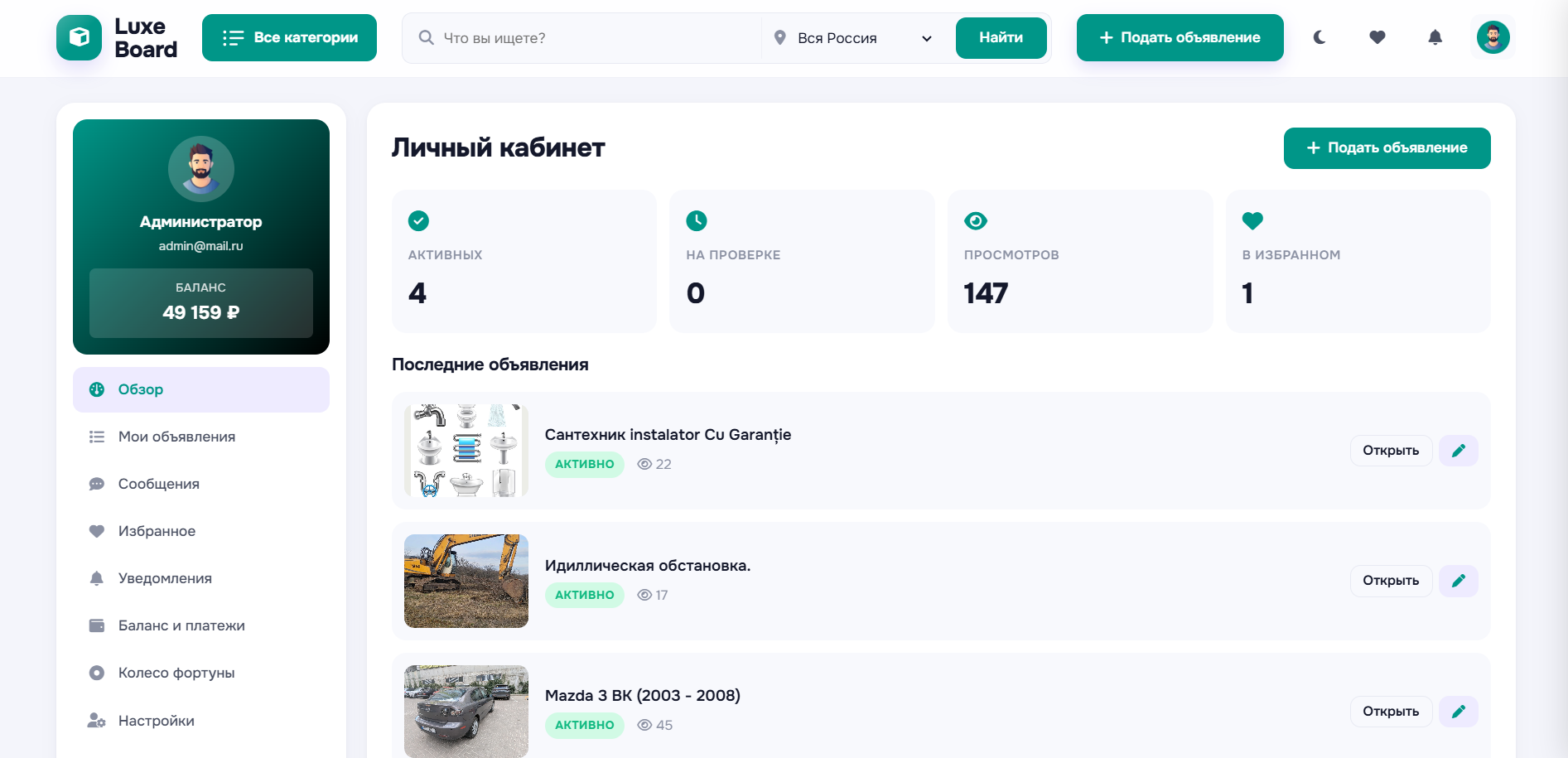Open notifications via the header bell icon
The width and height of the screenshot is (1568, 758).
1435,37
